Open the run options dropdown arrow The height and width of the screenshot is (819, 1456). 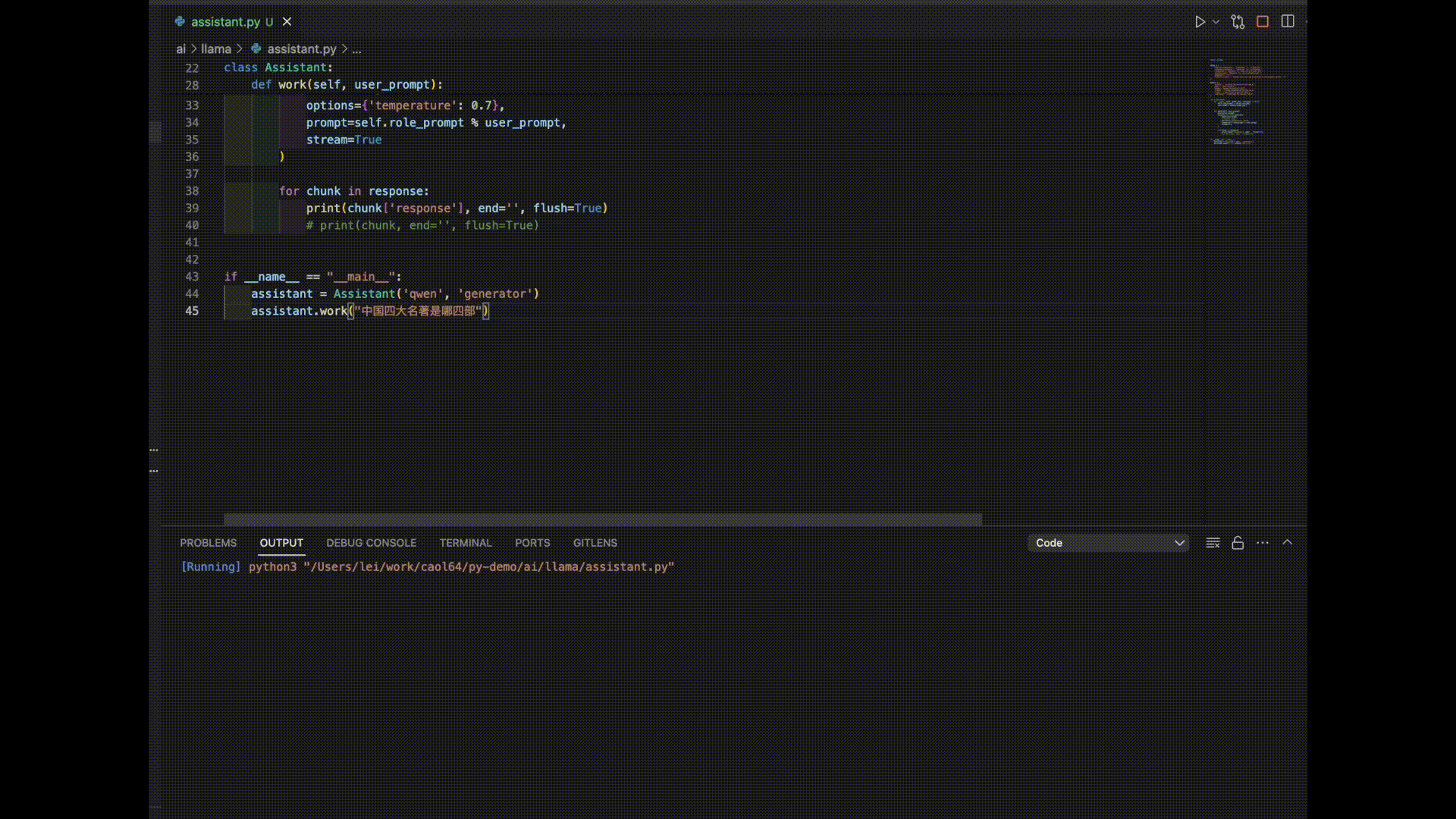1216,22
